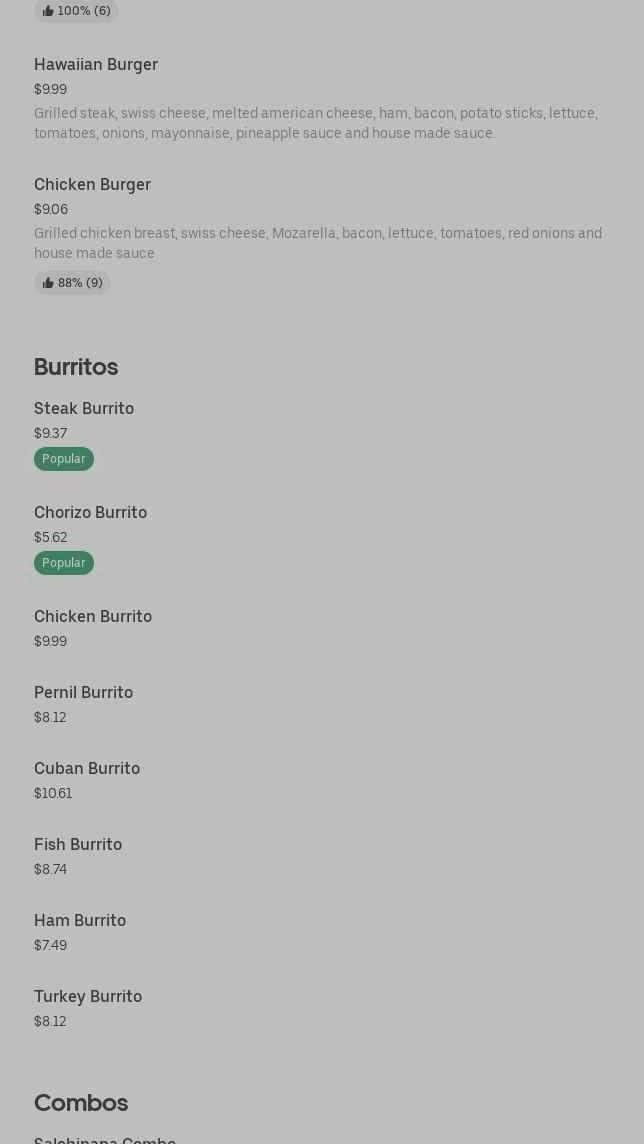Click the Cuban Burrito $10.61 price
This screenshot has height=1144, width=644.
click(x=53, y=793)
